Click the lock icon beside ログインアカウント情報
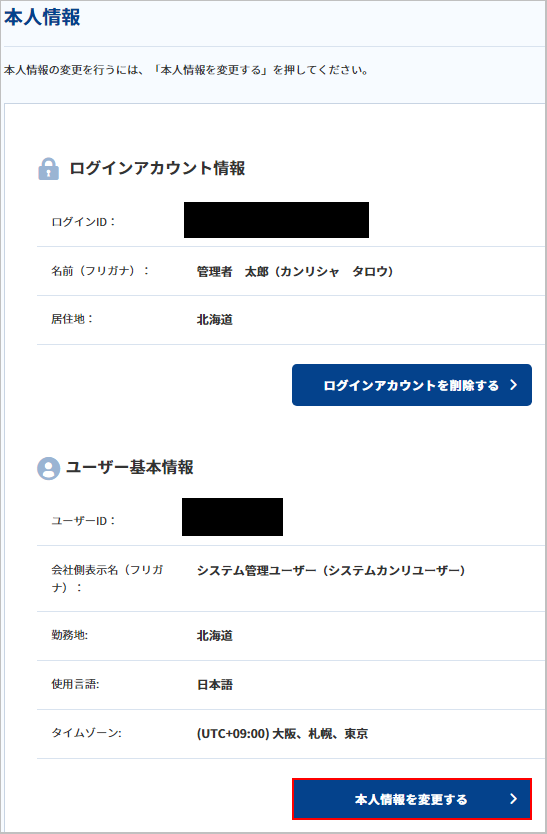The width and height of the screenshot is (547, 834). tap(48, 169)
